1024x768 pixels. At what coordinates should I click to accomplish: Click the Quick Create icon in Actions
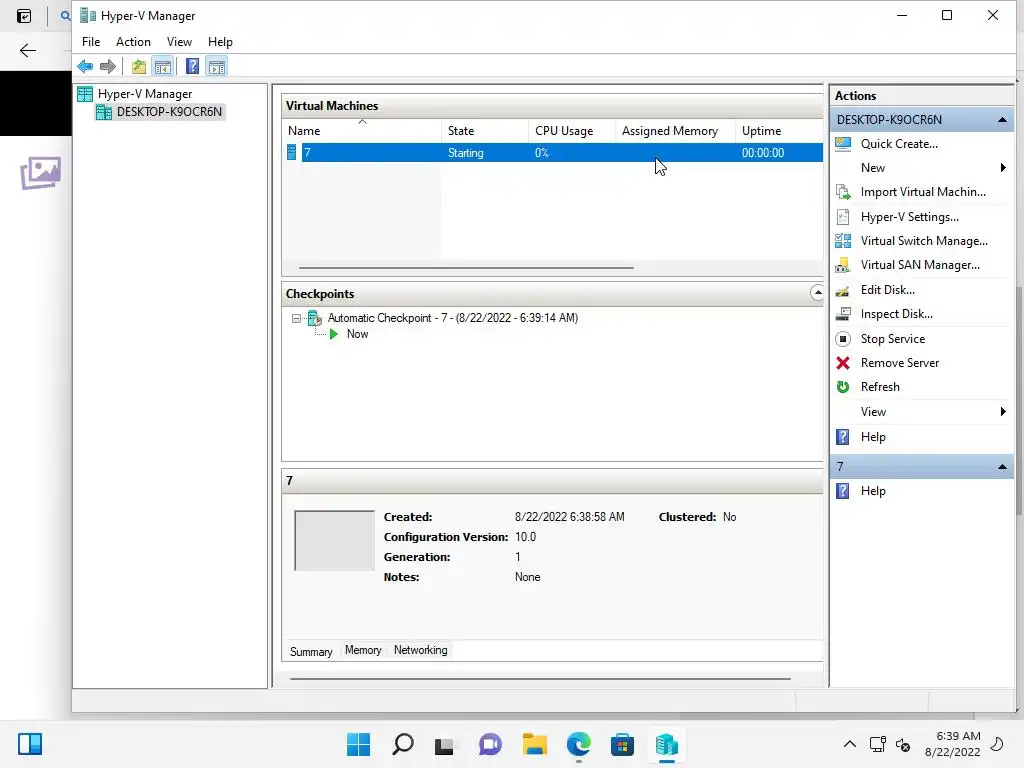[843, 144]
